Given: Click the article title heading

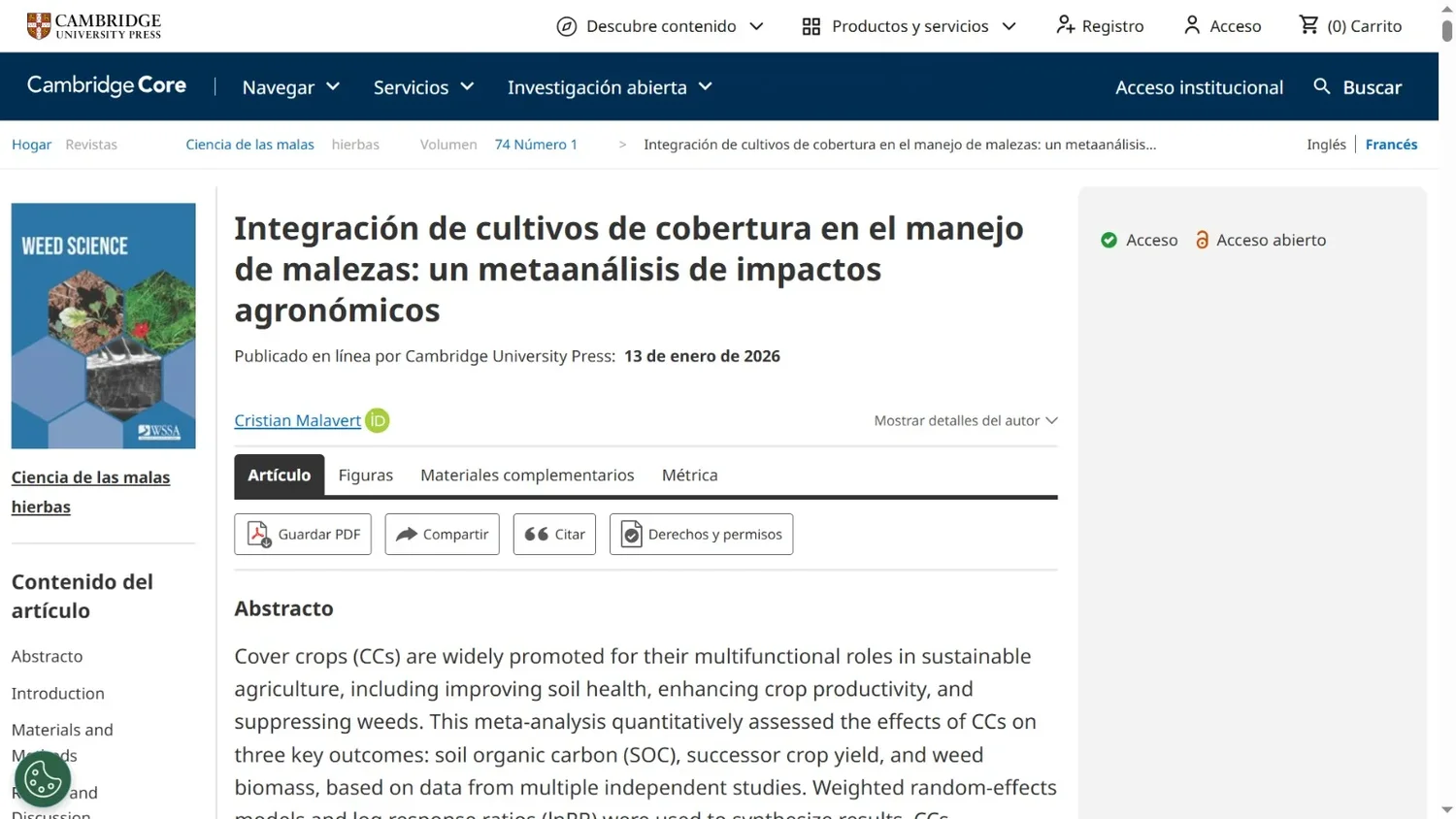Looking at the screenshot, I should (629, 269).
